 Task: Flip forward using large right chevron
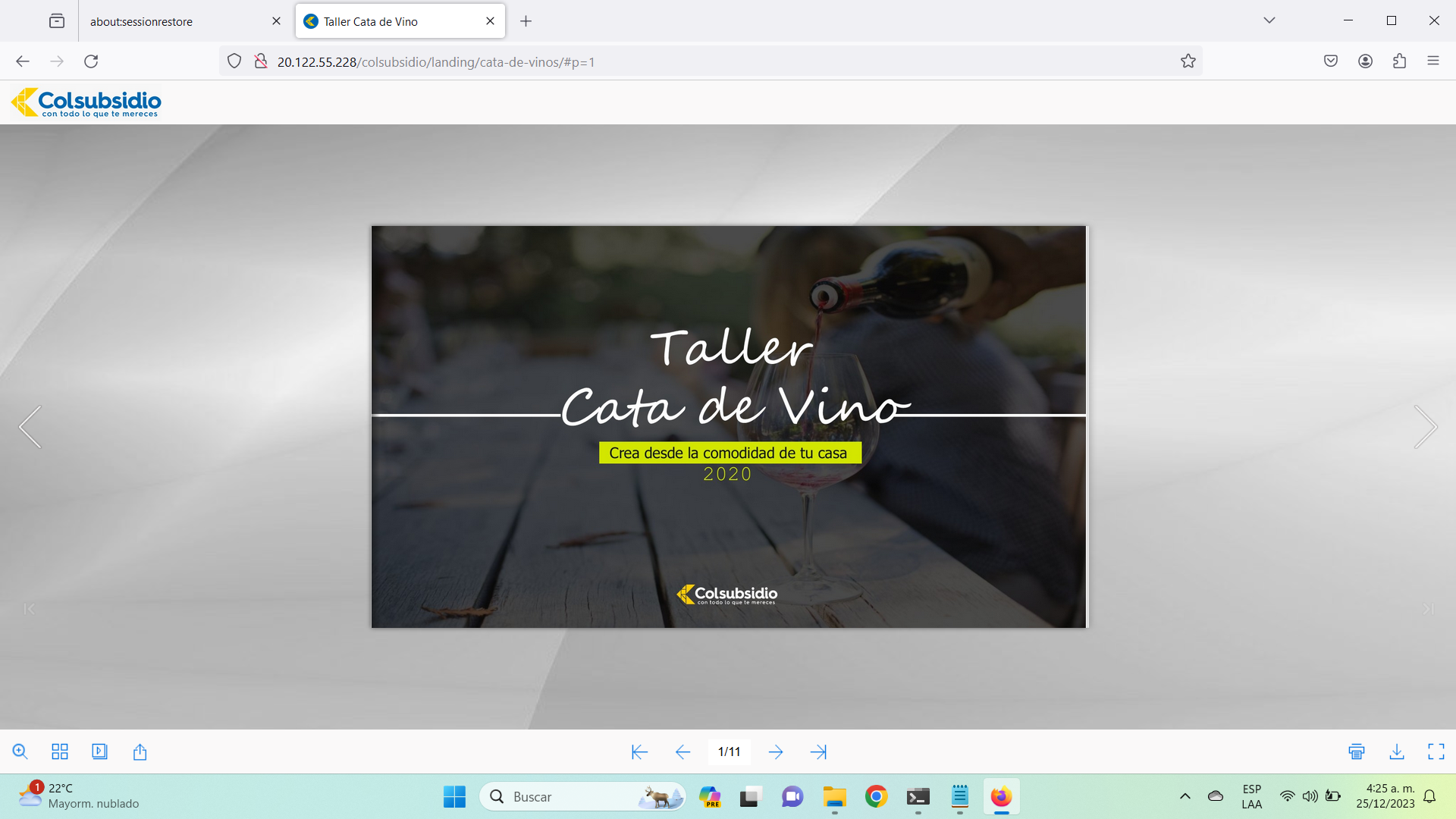pyautogui.click(x=1425, y=427)
